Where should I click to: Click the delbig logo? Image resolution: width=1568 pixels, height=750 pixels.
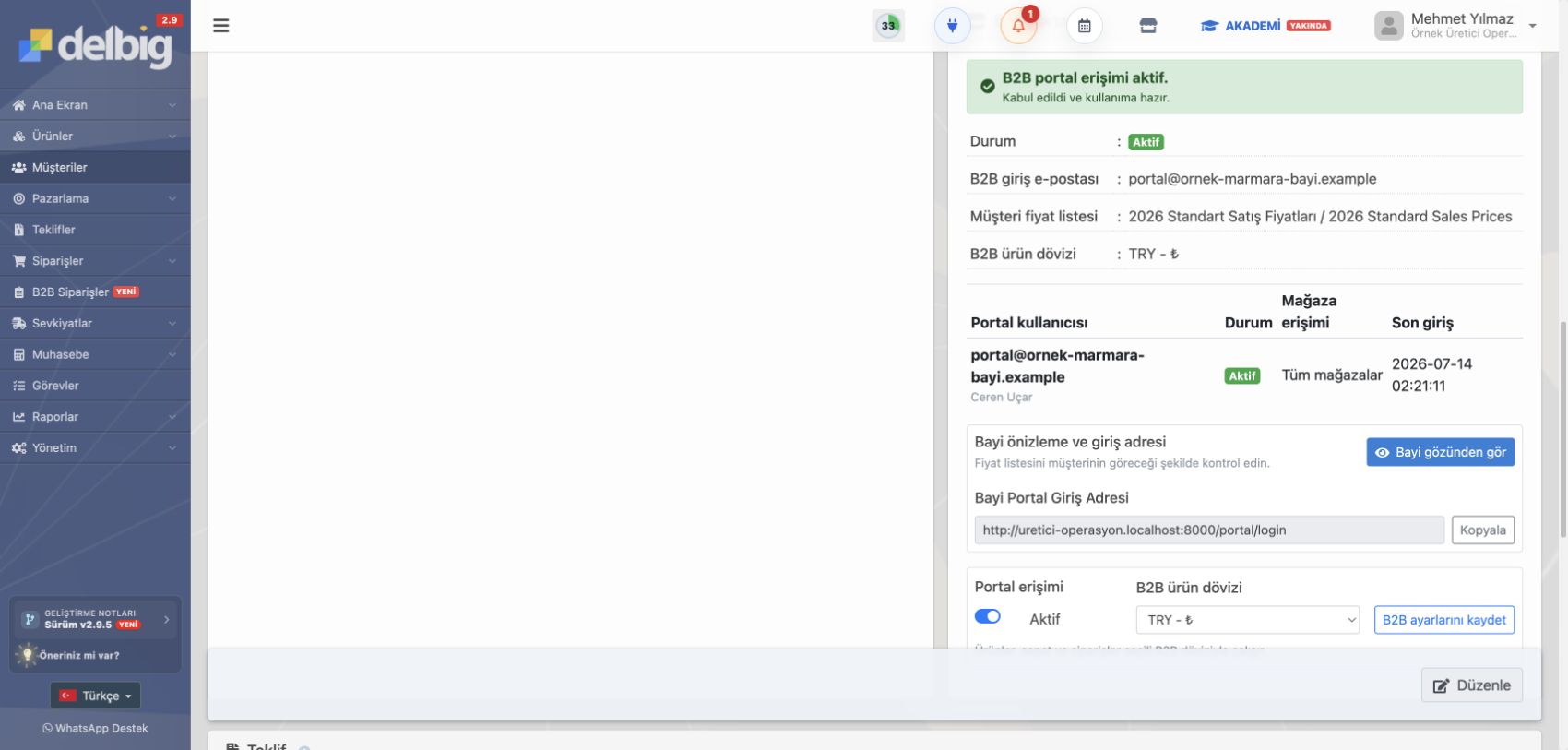(95, 44)
